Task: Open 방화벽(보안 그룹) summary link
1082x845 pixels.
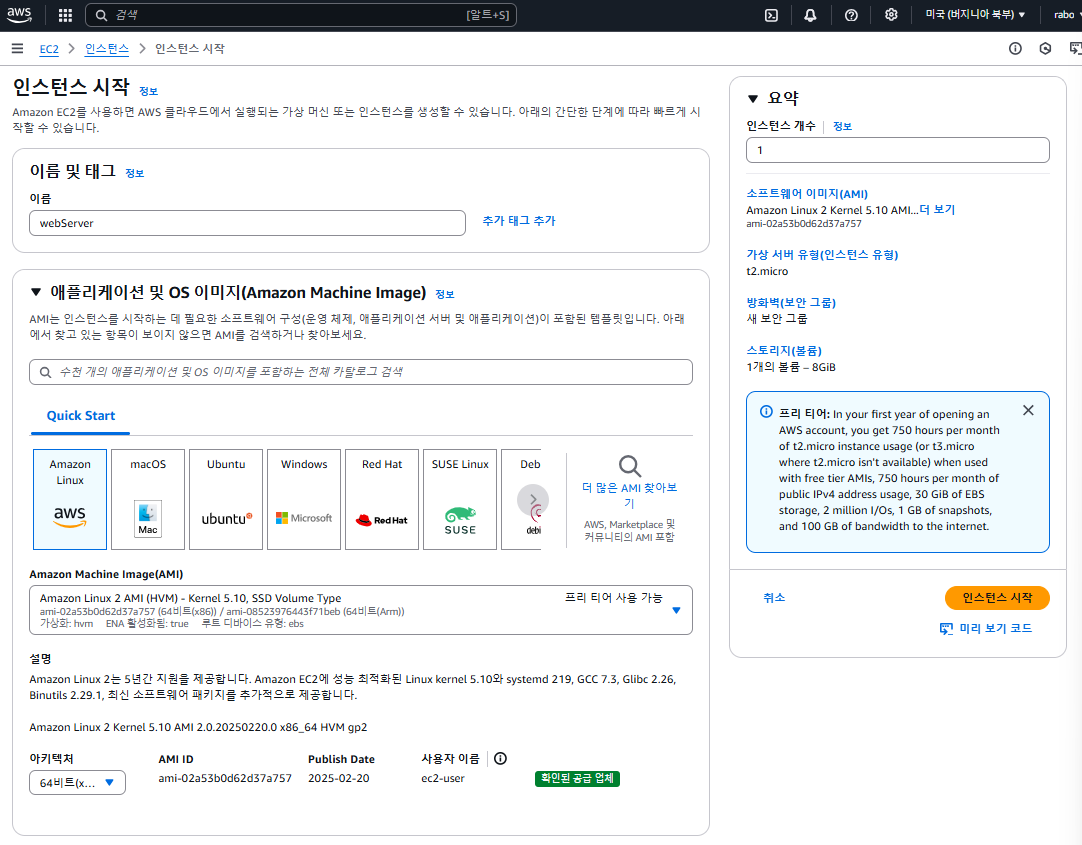Action: pyautogui.click(x=791, y=302)
